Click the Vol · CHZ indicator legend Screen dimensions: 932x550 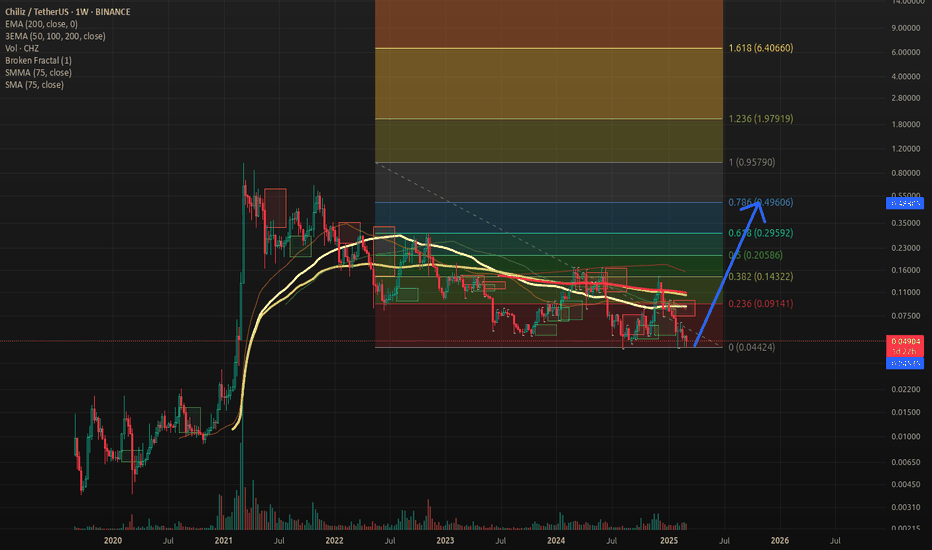22,48
